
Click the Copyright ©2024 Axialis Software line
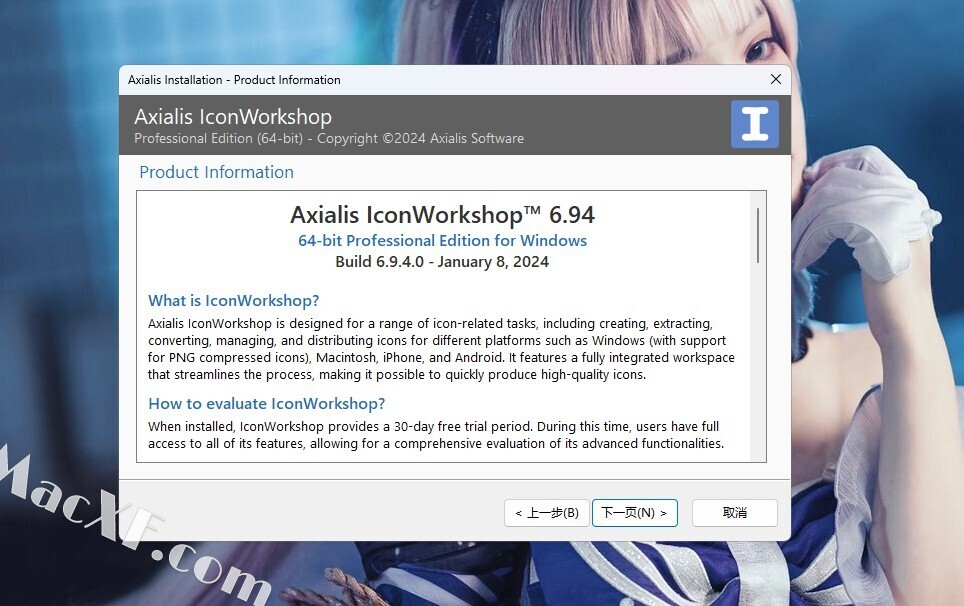pos(421,139)
